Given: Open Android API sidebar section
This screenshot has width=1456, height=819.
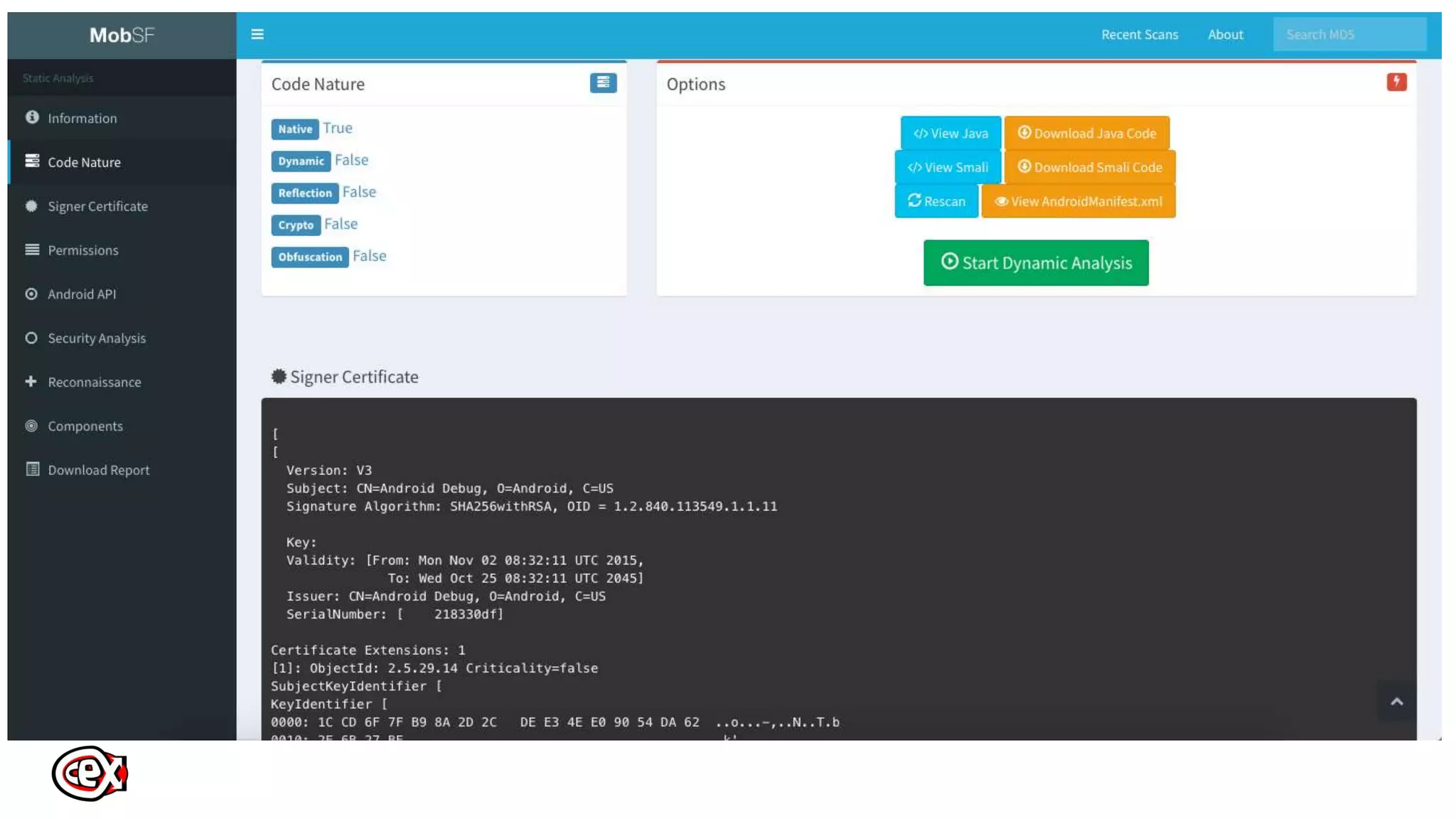Looking at the screenshot, I should pos(122,294).
